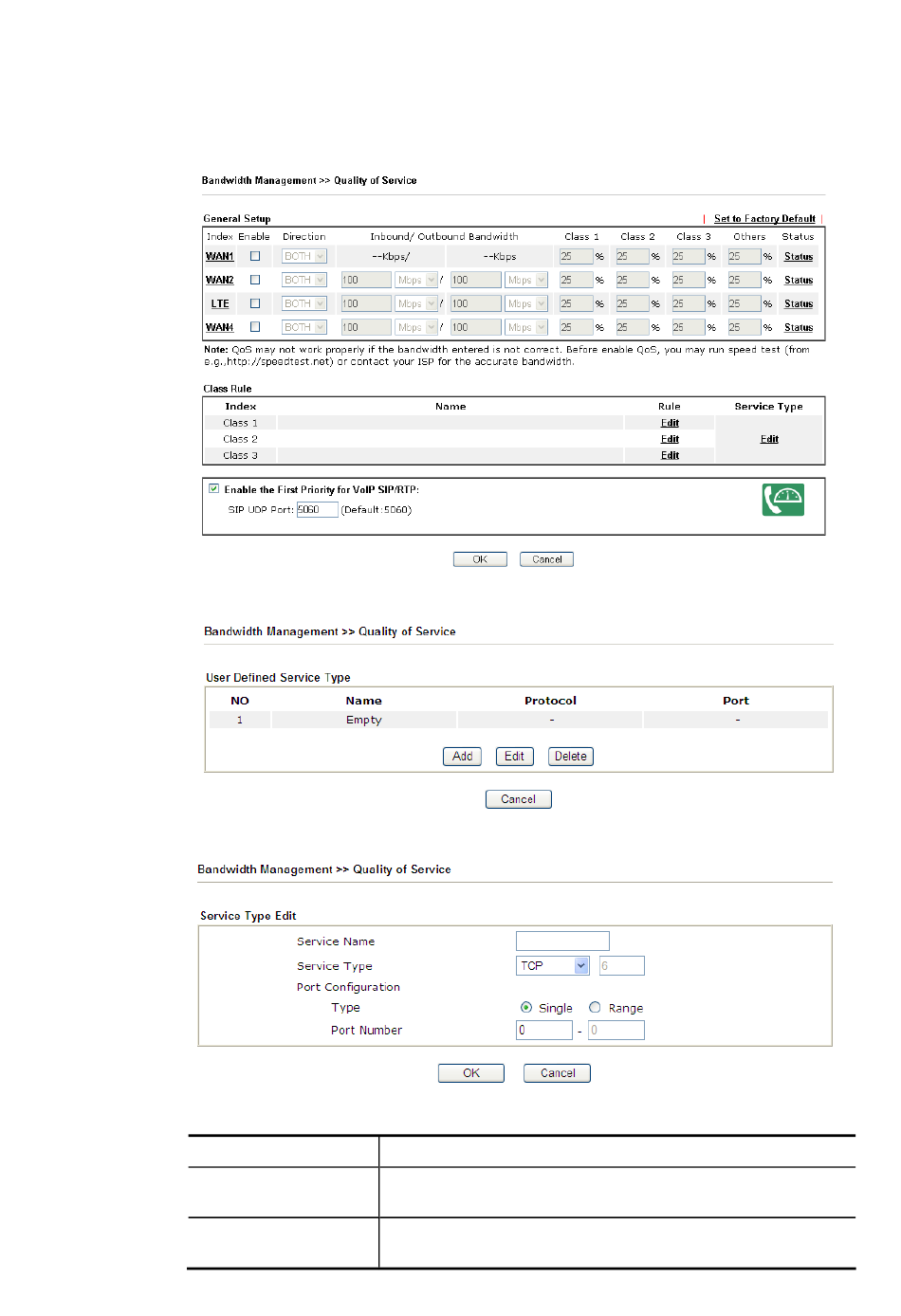Cancel the User Defined Service Type page
This screenshot has height=1316, width=901.
pos(518,799)
